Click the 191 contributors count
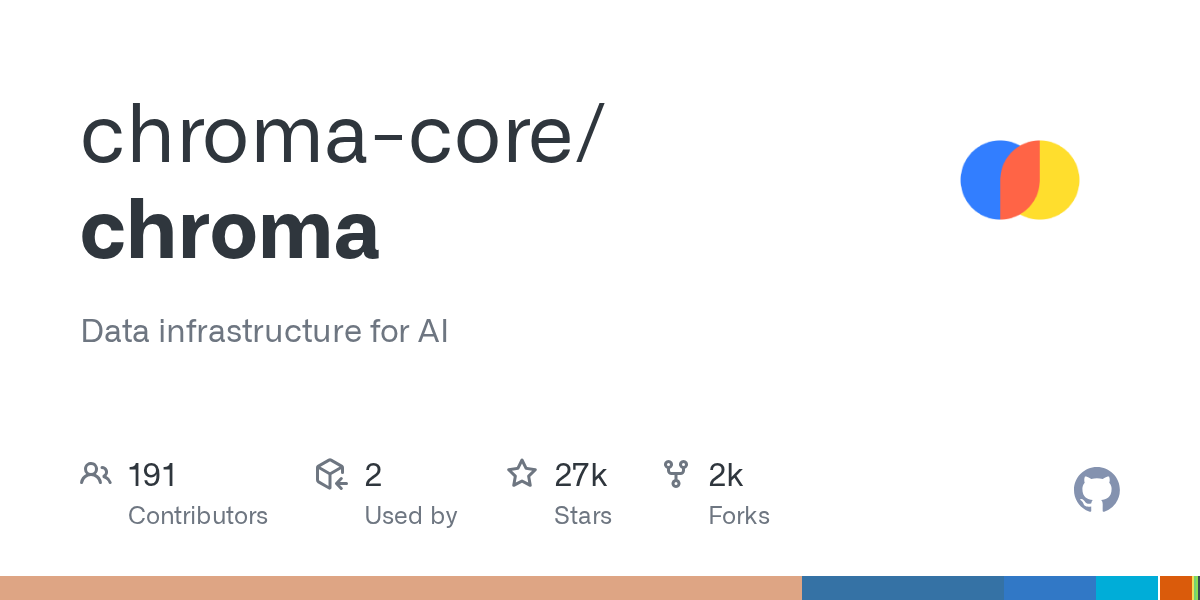Screen dimensions: 1200x600 (152, 475)
